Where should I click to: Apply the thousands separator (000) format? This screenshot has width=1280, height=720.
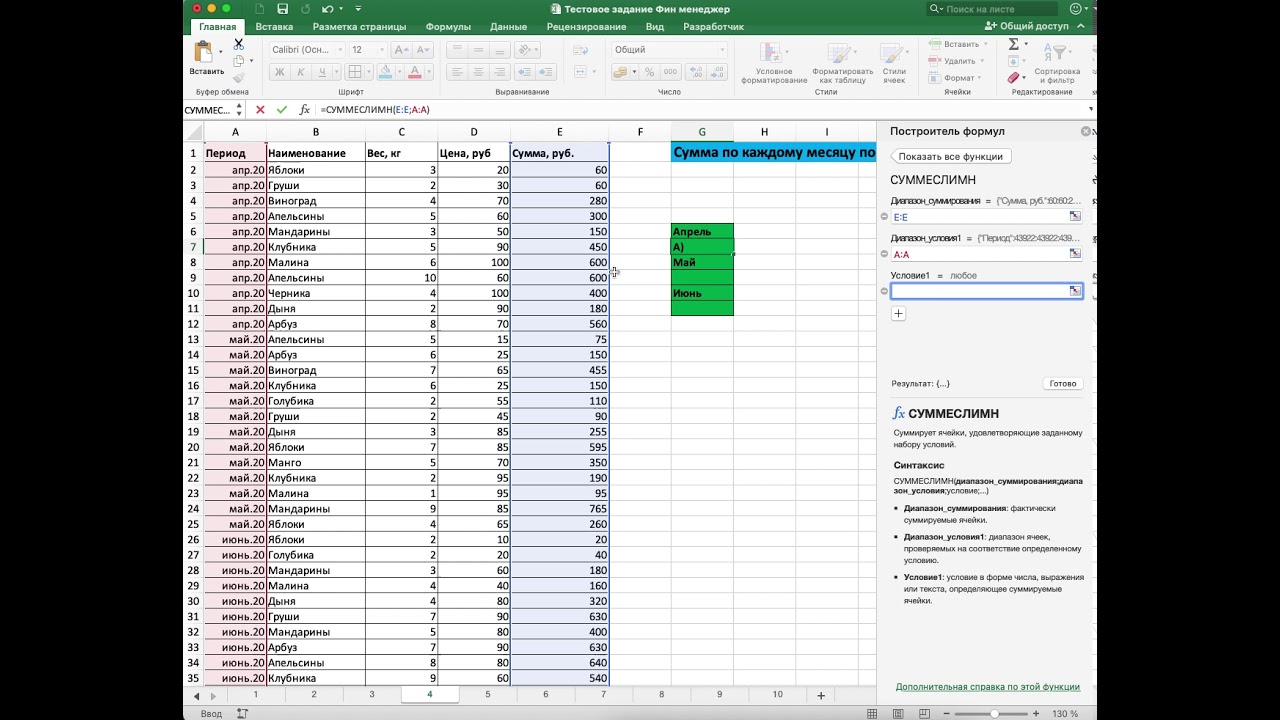(670, 72)
